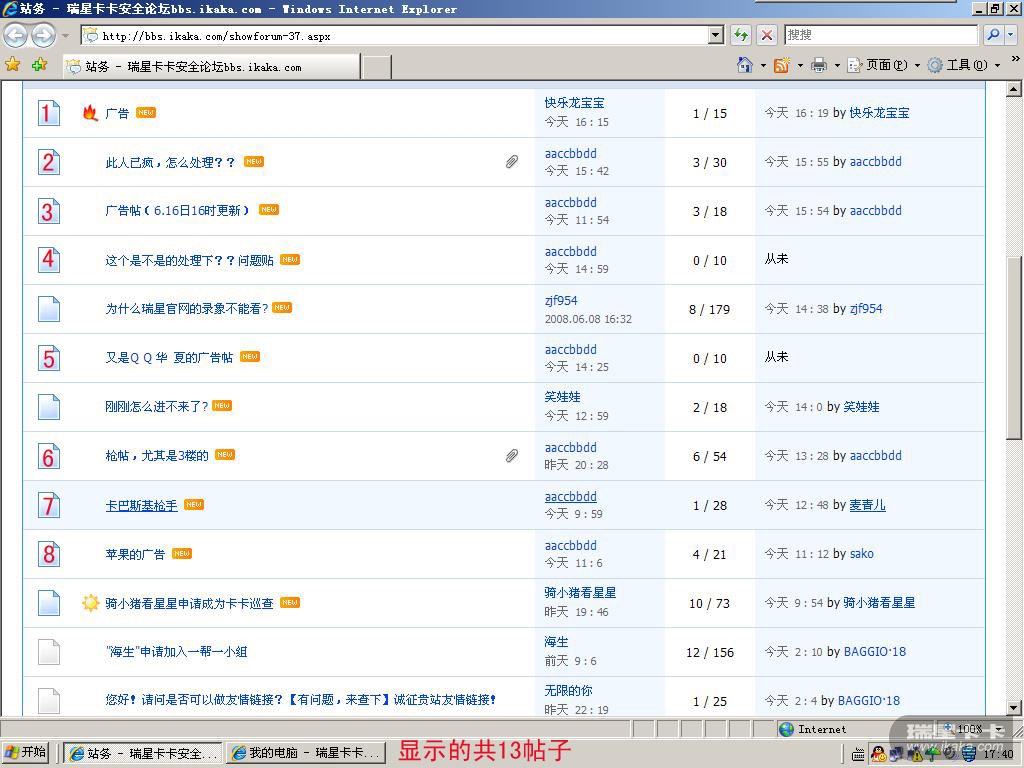Open the 工具(O) menu
This screenshot has height=768, width=1024.
[964, 65]
